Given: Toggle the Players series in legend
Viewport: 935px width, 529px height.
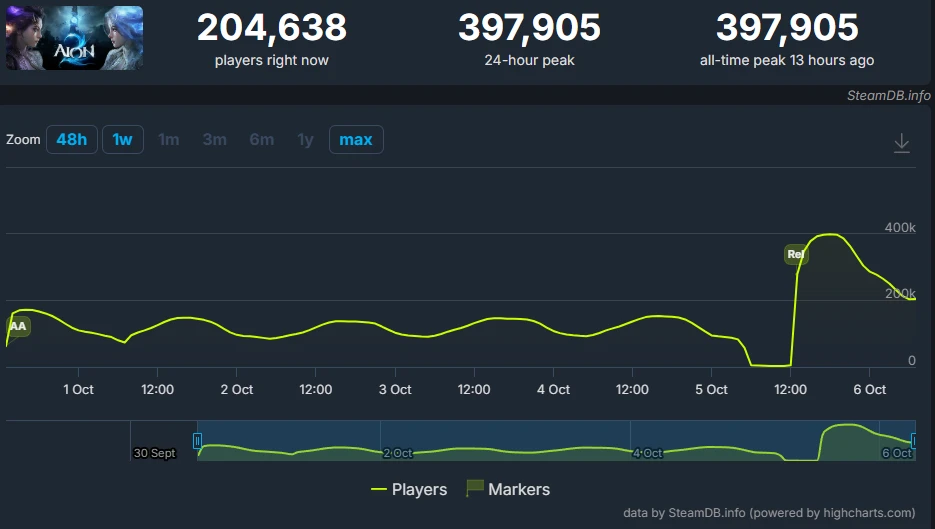Looking at the screenshot, I should (x=409, y=490).
